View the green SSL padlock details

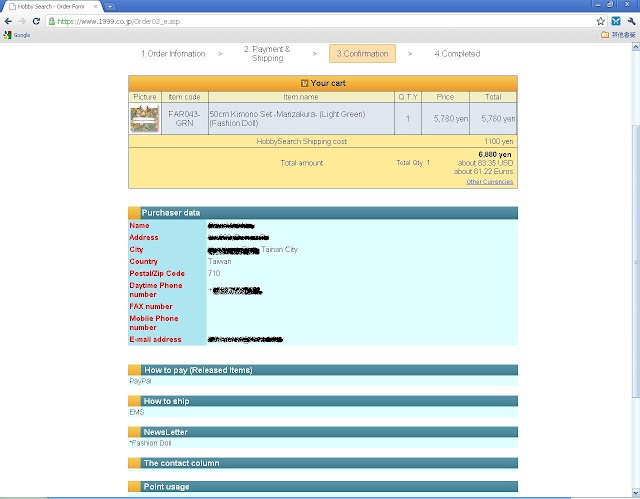click(51, 21)
